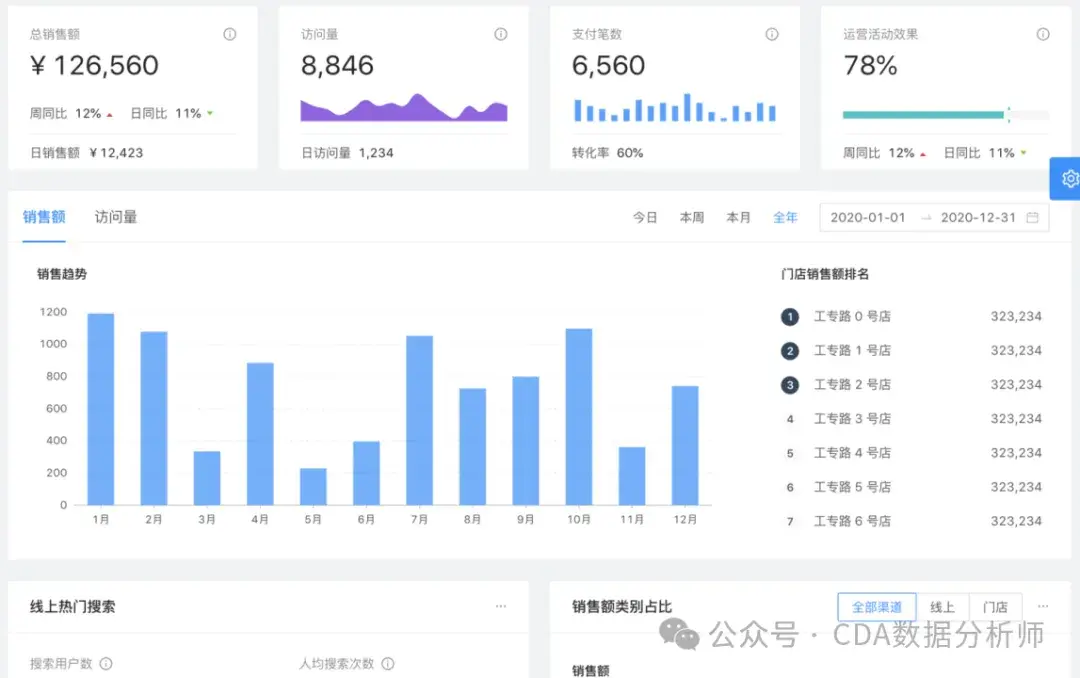Viewport: 1080px width, 678px height.
Task: Click info icon beside 搜索用户数
Action: pos(106,664)
